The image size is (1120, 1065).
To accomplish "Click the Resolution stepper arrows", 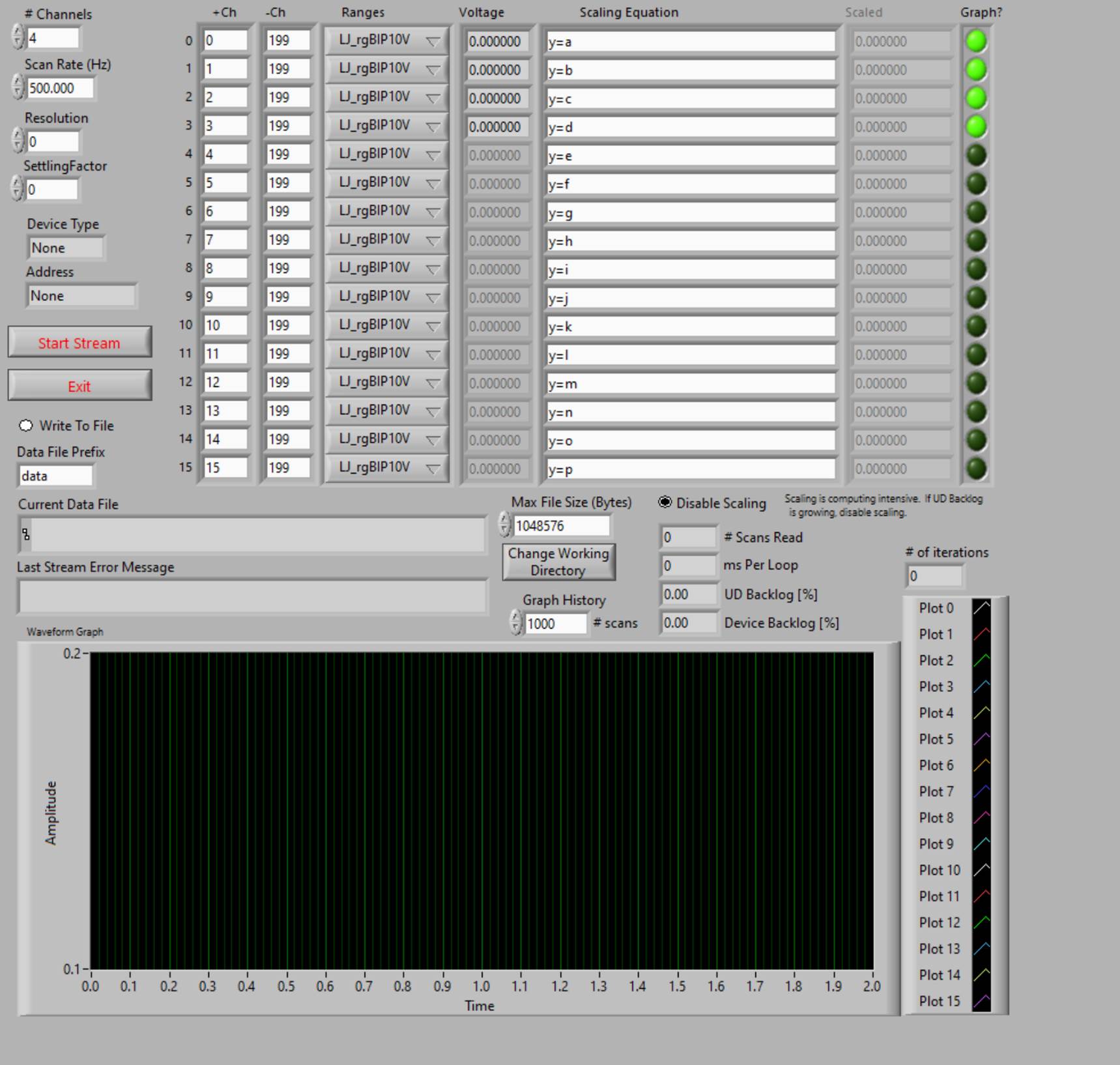I will click(18, 141).
